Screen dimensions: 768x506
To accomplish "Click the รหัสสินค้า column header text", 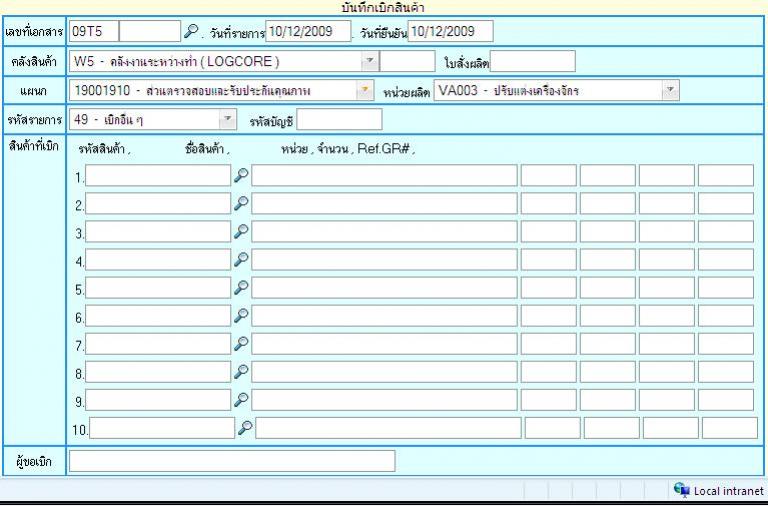I will coord(103,149).
